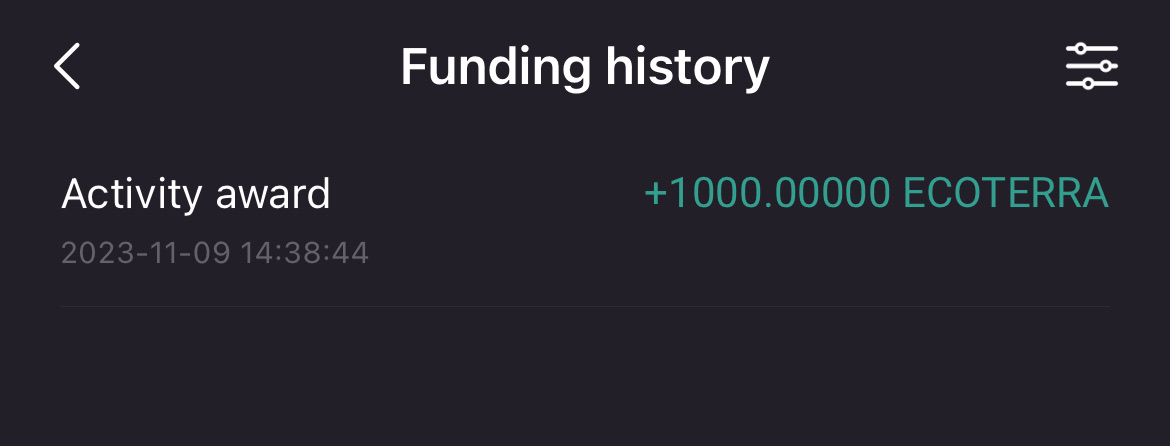
Task: Return to the previous screen via chevron
Action: (x=67, y=67)
